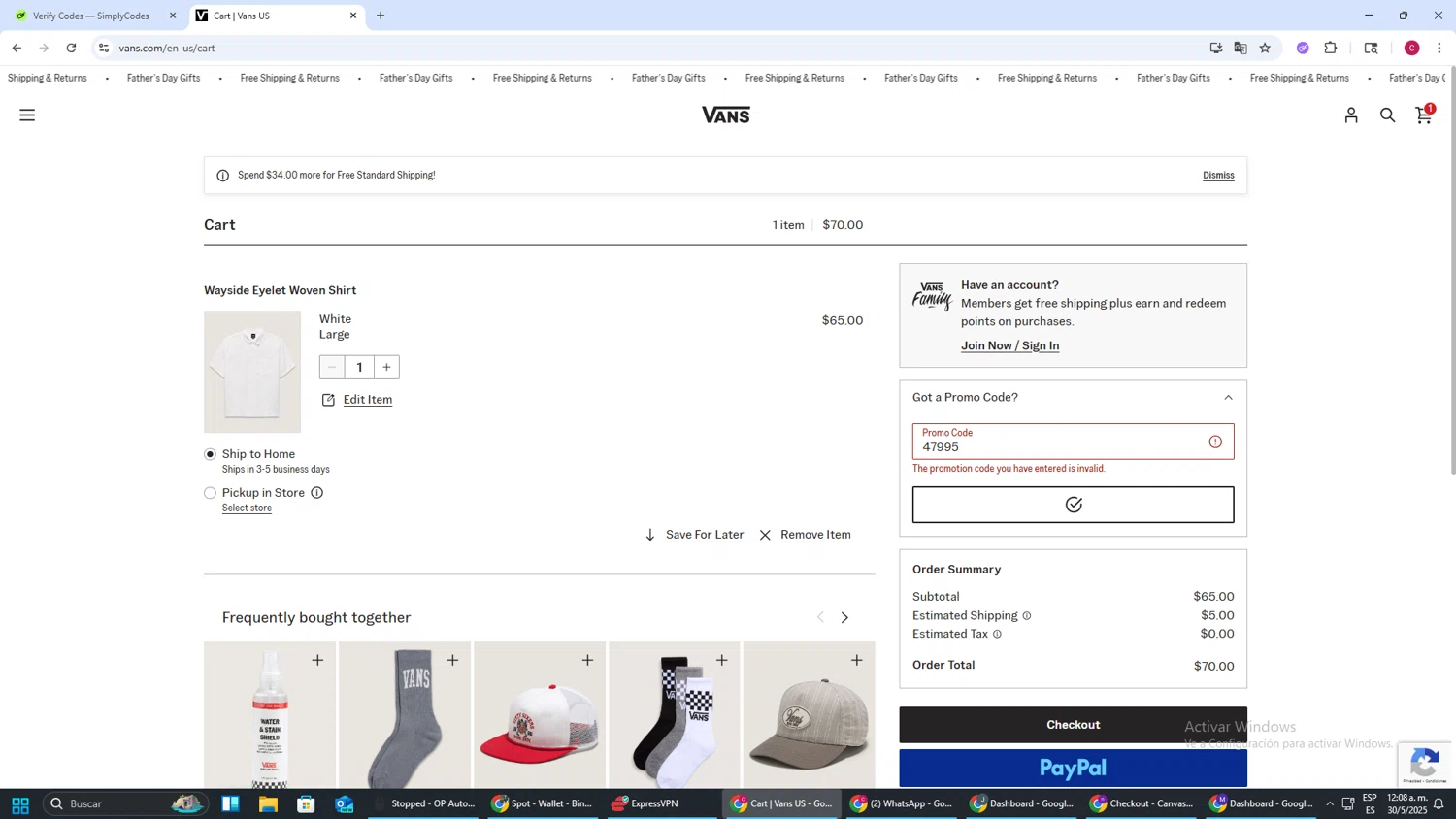This screenshot has height=819, width=1456.
Task: Open the notification center icon
Action: coord(1439,804)
